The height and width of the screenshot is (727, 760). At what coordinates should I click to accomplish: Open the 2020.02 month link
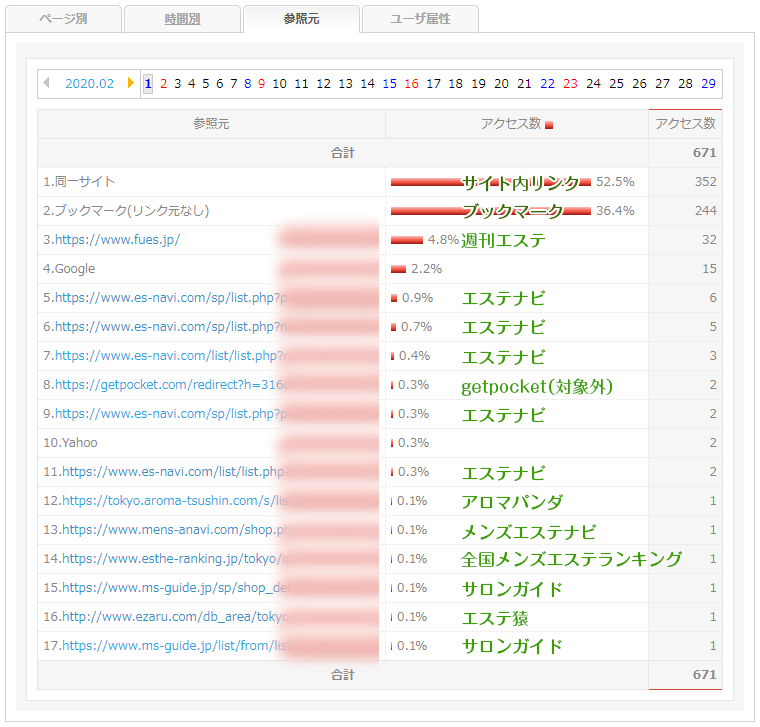coord(89,84)
